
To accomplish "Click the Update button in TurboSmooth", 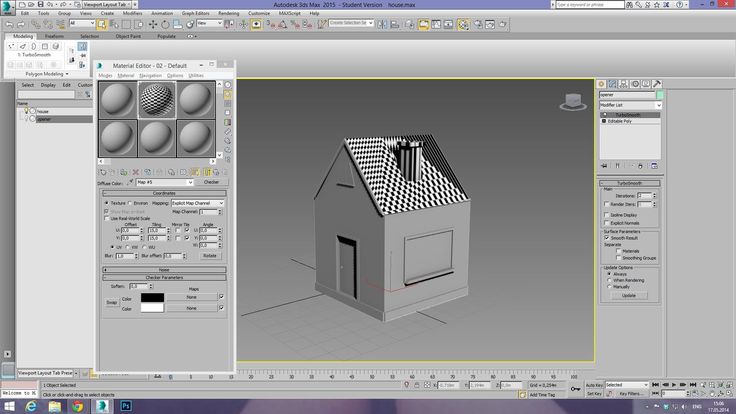I will pos(628,295).
